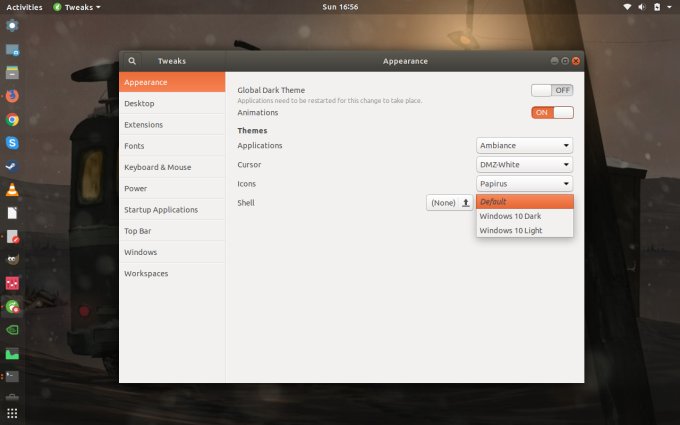
Task: Open the Icons theme dropdown
Action: tap(525, 184)
